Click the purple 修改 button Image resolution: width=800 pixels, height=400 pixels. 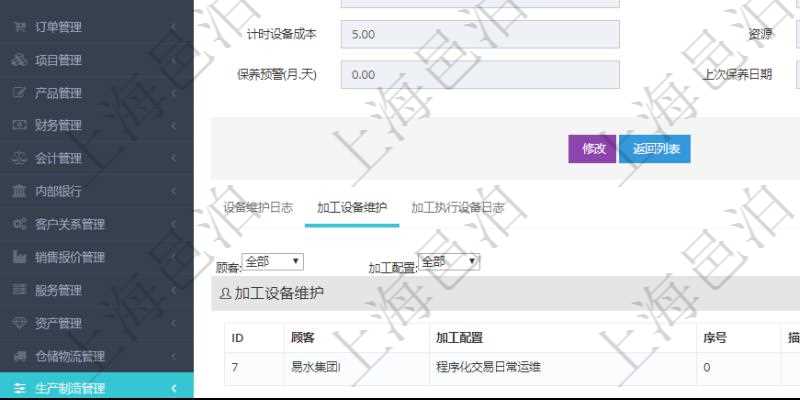(x=592, y=149)
